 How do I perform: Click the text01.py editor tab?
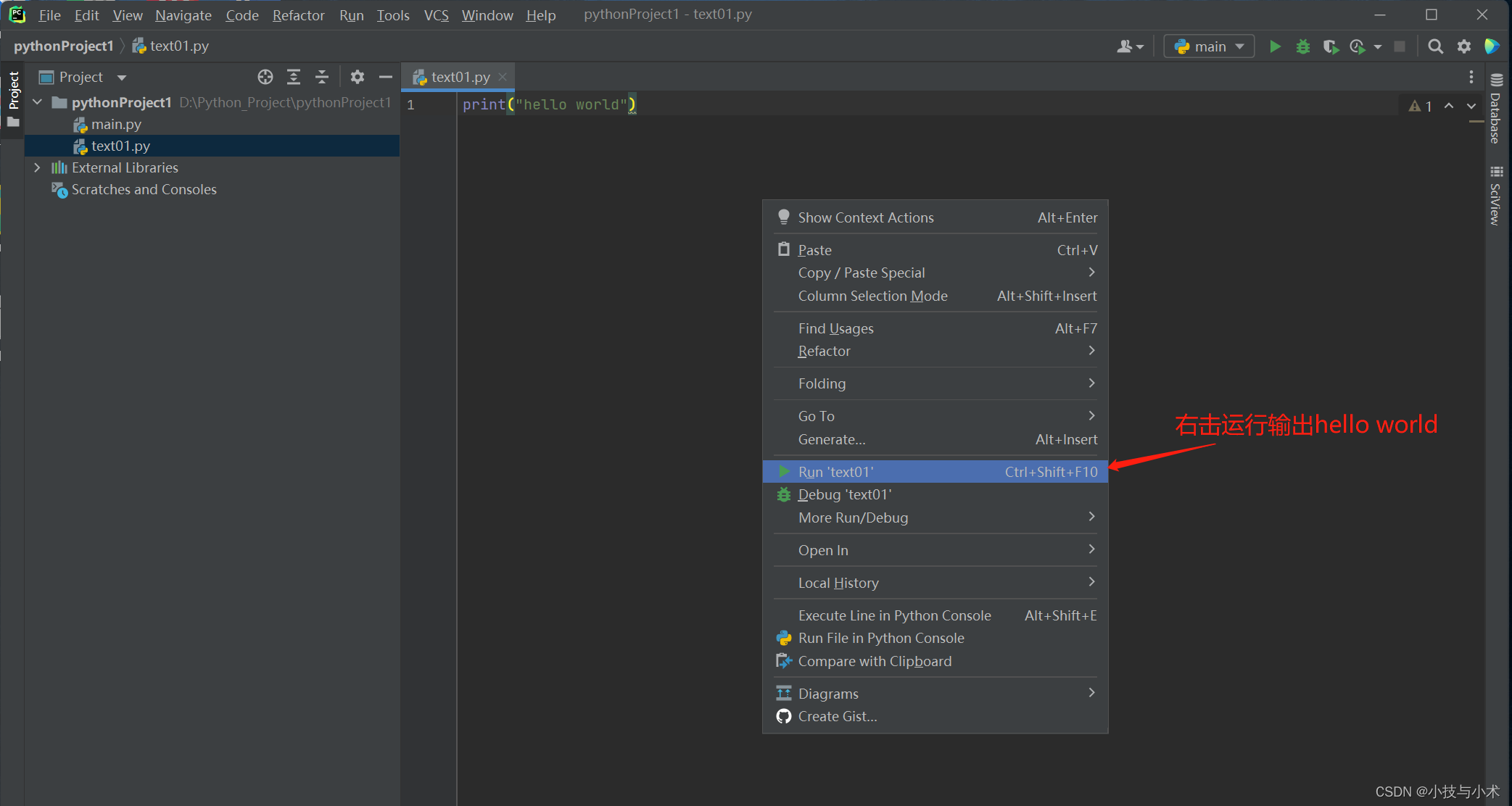point(455,77)
